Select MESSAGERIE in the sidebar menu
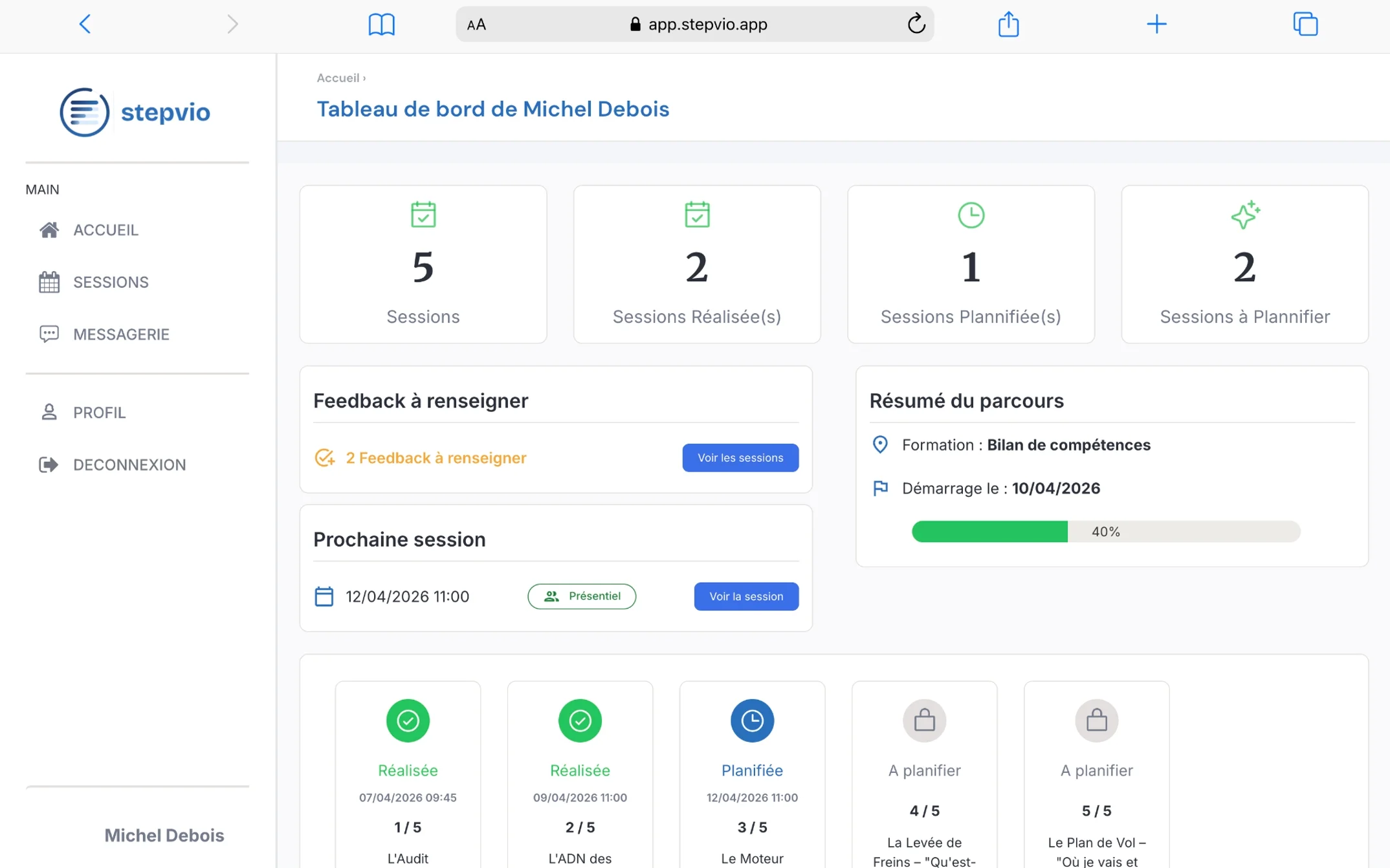Image resolution: width=1390 pixels, height=868 pixels. pyautogui.click(x=120, y=334)
